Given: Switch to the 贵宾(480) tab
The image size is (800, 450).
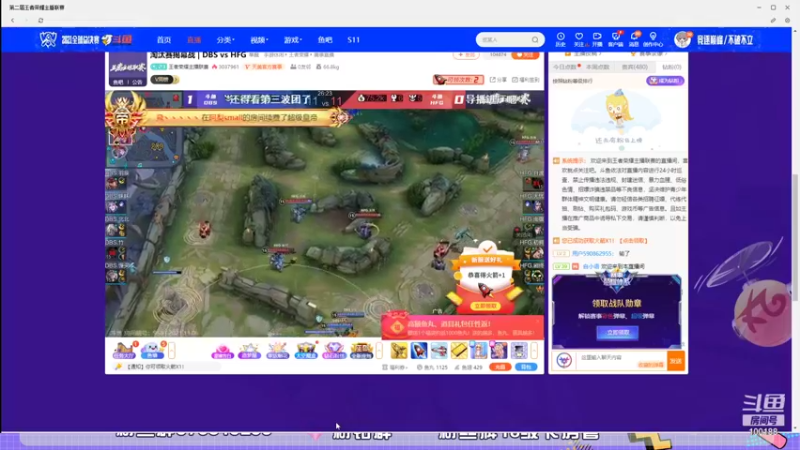Looking at the screenshot, I should [x=634, y=67].
